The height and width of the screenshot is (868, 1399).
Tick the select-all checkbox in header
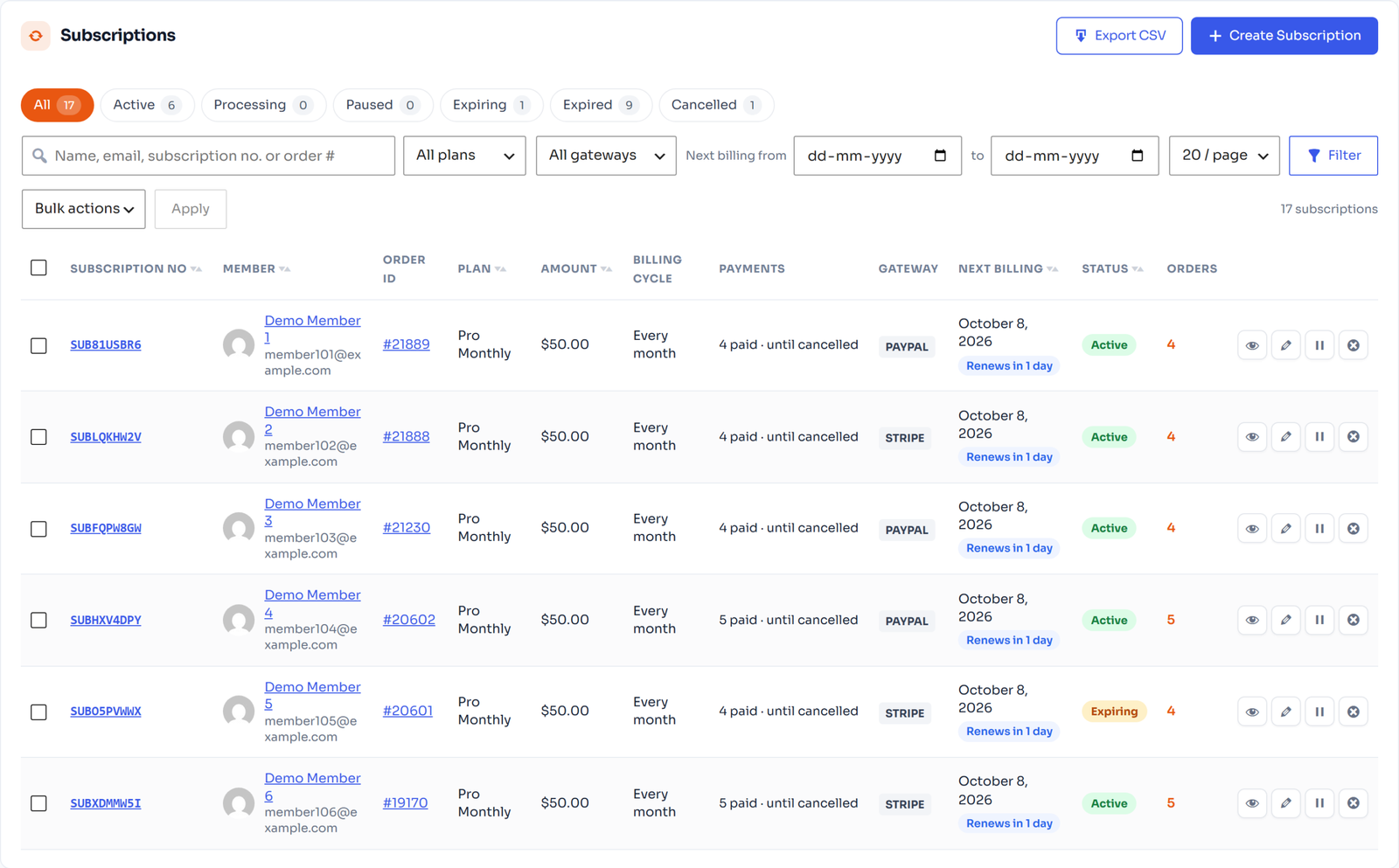coord(38,267)
